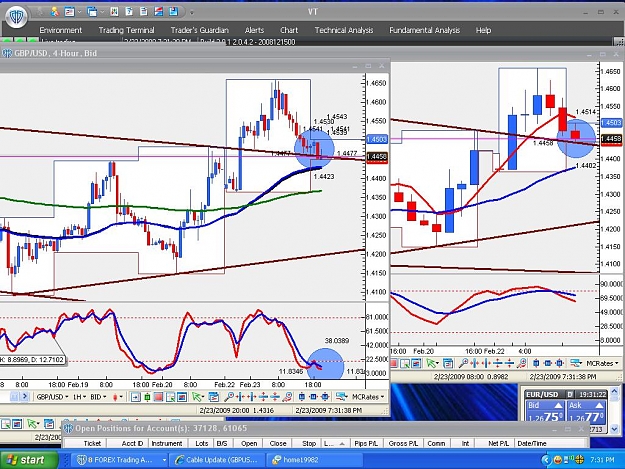Click the EUR/USD Ask rate tile
The width and height of the screenshot is (625, 469).
586,412
